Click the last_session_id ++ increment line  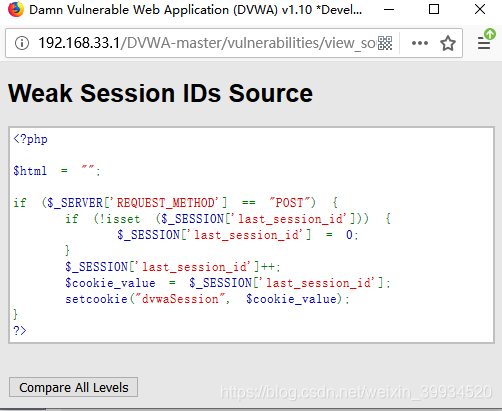[173, 267]
